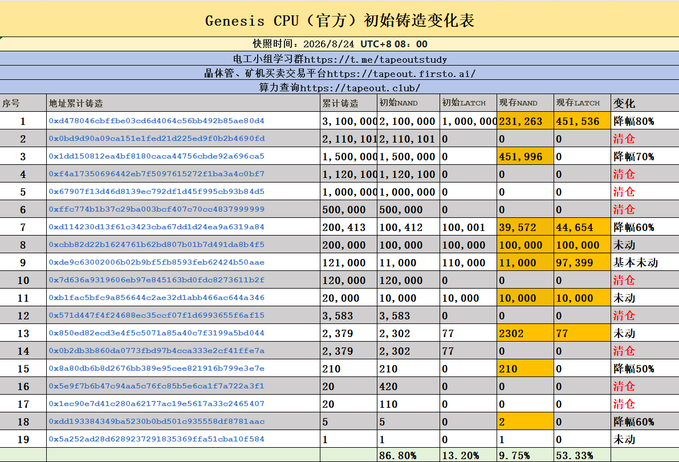
Task: Select the highlighted cell 231,263
Action: click(525, 121)
